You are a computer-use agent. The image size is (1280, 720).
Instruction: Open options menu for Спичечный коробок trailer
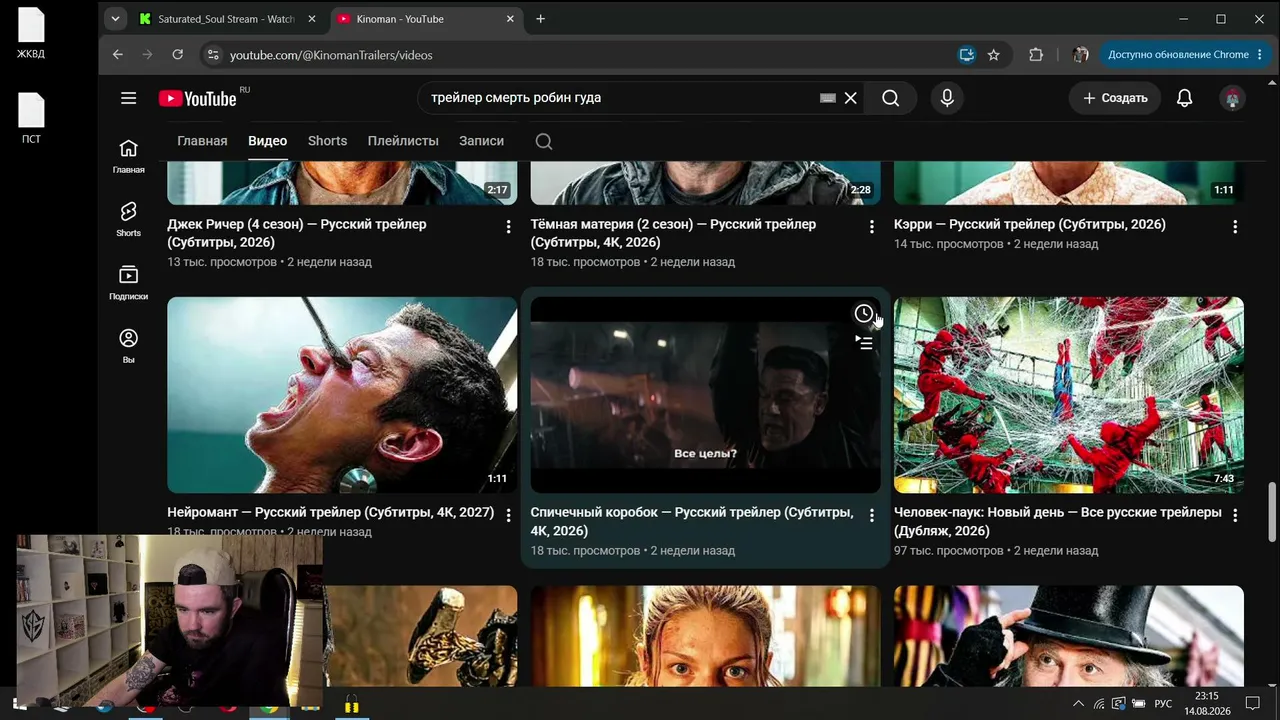point(871,515)
